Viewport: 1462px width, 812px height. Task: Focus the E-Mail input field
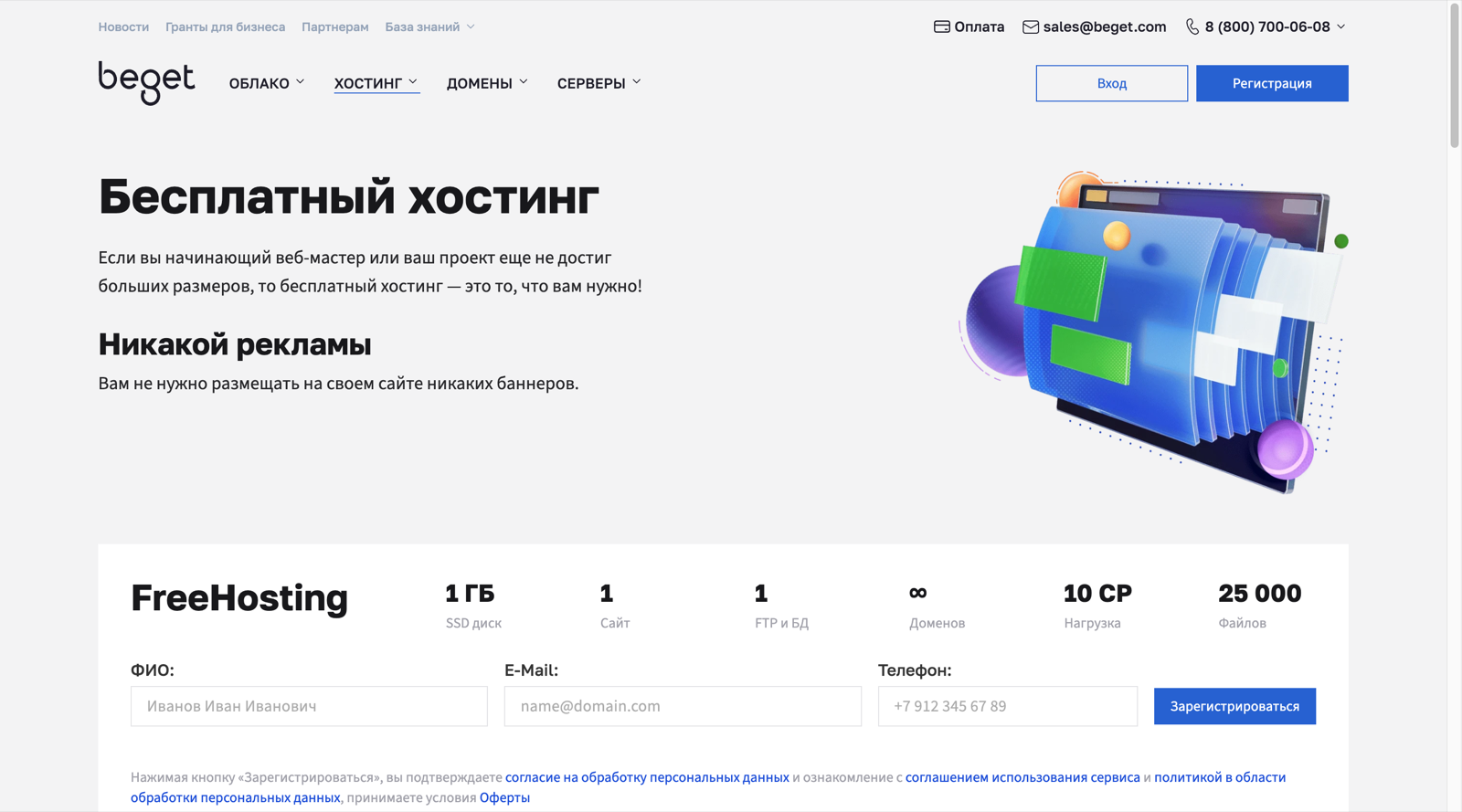tap(683, 706)
